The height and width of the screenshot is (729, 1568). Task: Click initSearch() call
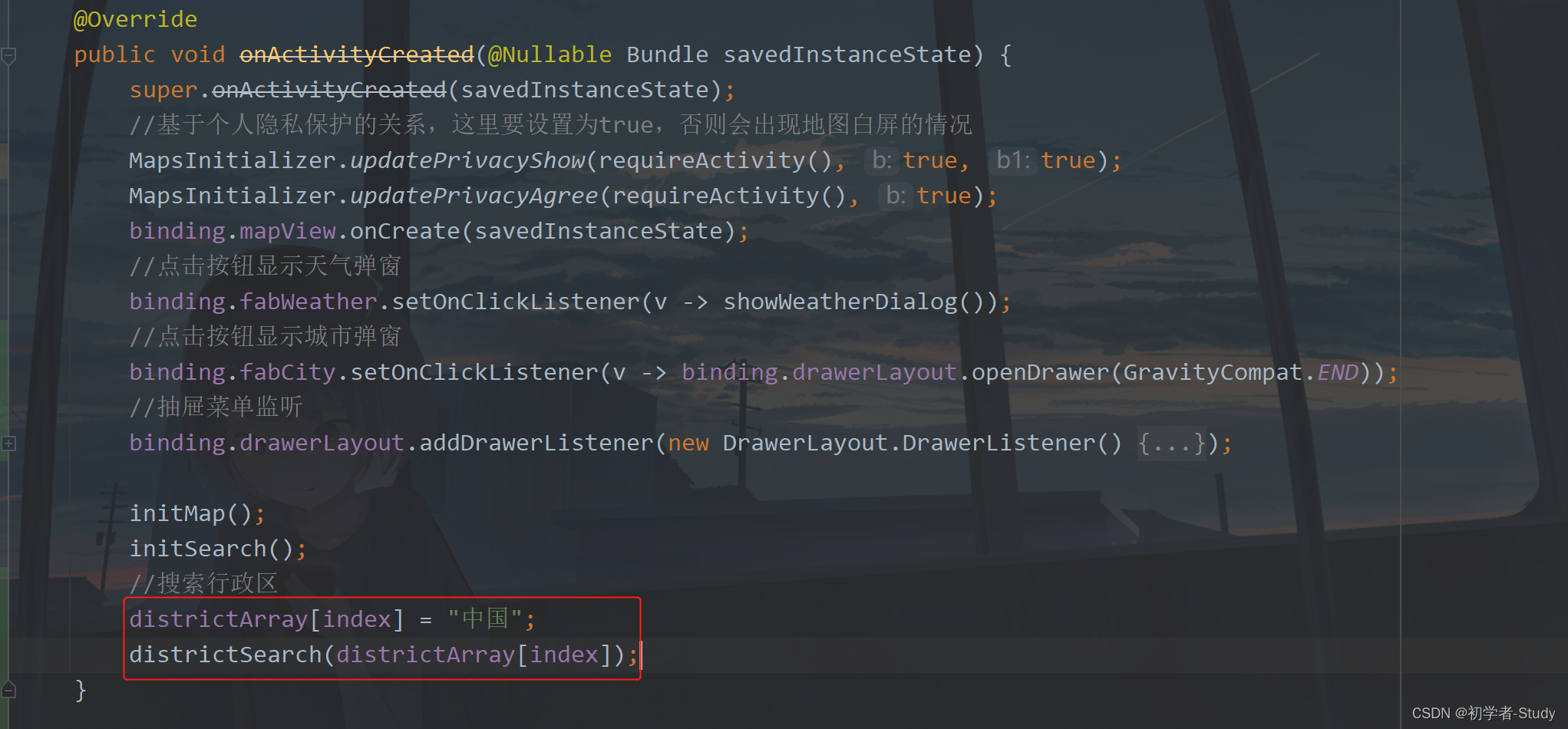(211, 549)
